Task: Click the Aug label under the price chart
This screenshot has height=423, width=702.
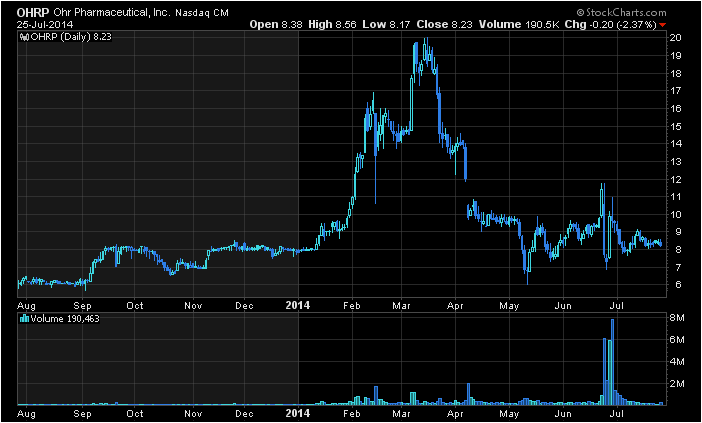Action: (x=26, y=306)
